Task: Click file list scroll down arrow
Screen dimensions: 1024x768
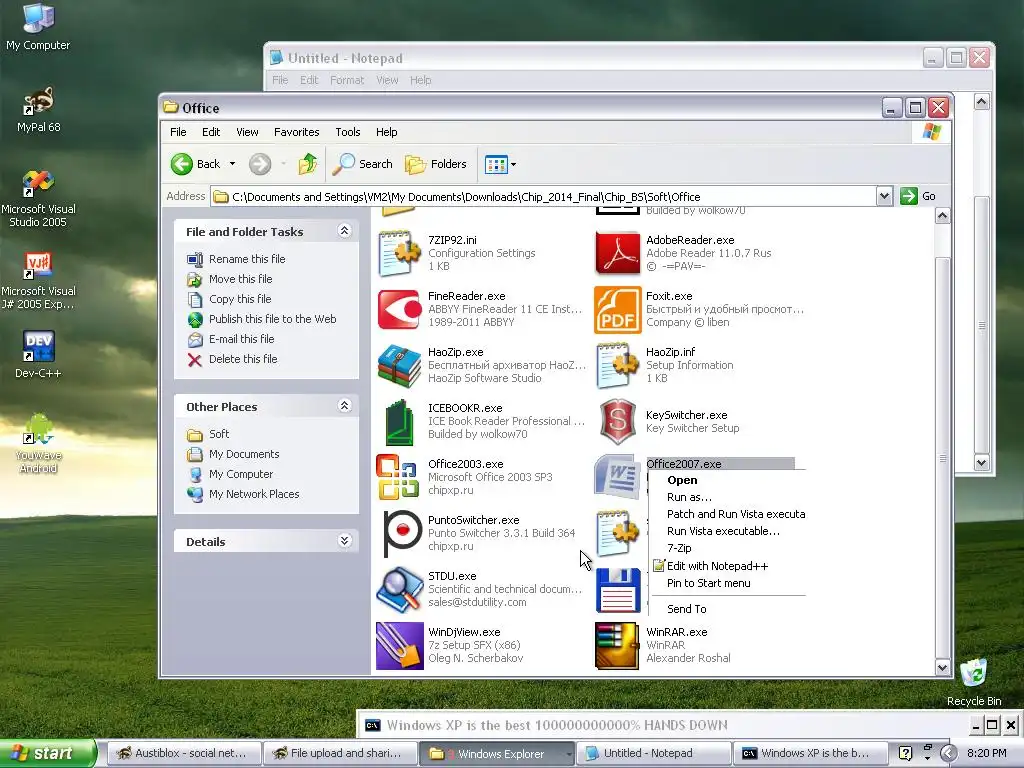Action: (x=942, y=667)
